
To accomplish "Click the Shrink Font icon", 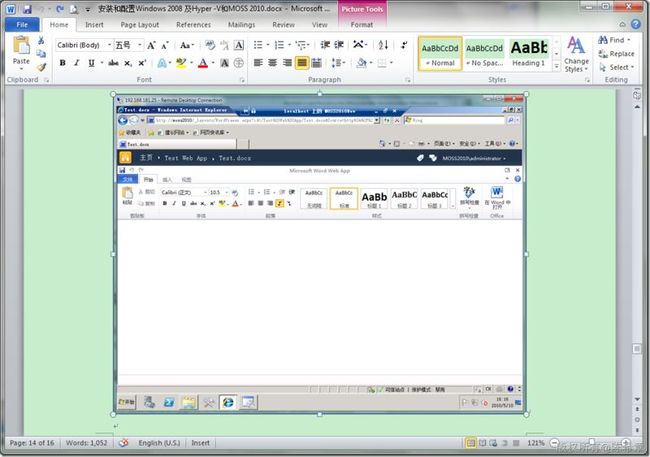I will point(165,45).
